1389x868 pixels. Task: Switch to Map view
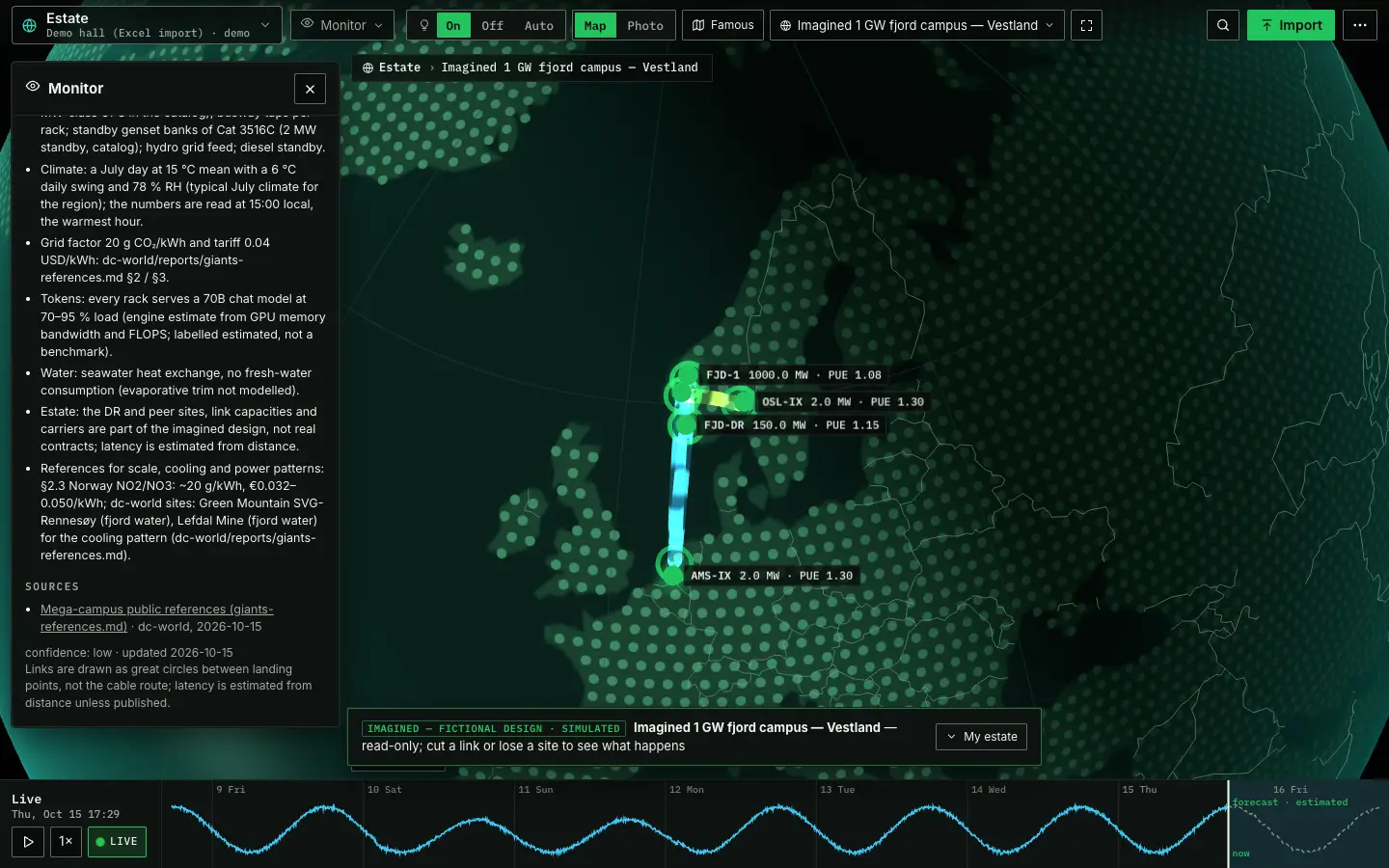coord(595,25)
